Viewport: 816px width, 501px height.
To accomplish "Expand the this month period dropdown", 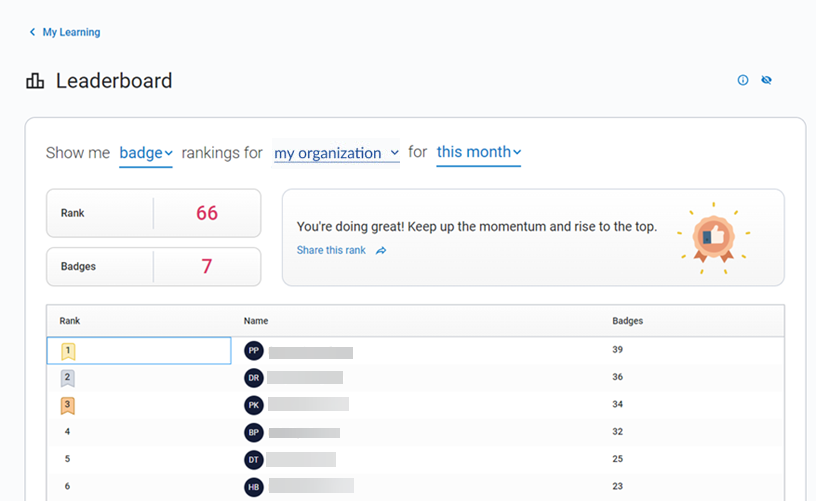I will coord(479,152).
